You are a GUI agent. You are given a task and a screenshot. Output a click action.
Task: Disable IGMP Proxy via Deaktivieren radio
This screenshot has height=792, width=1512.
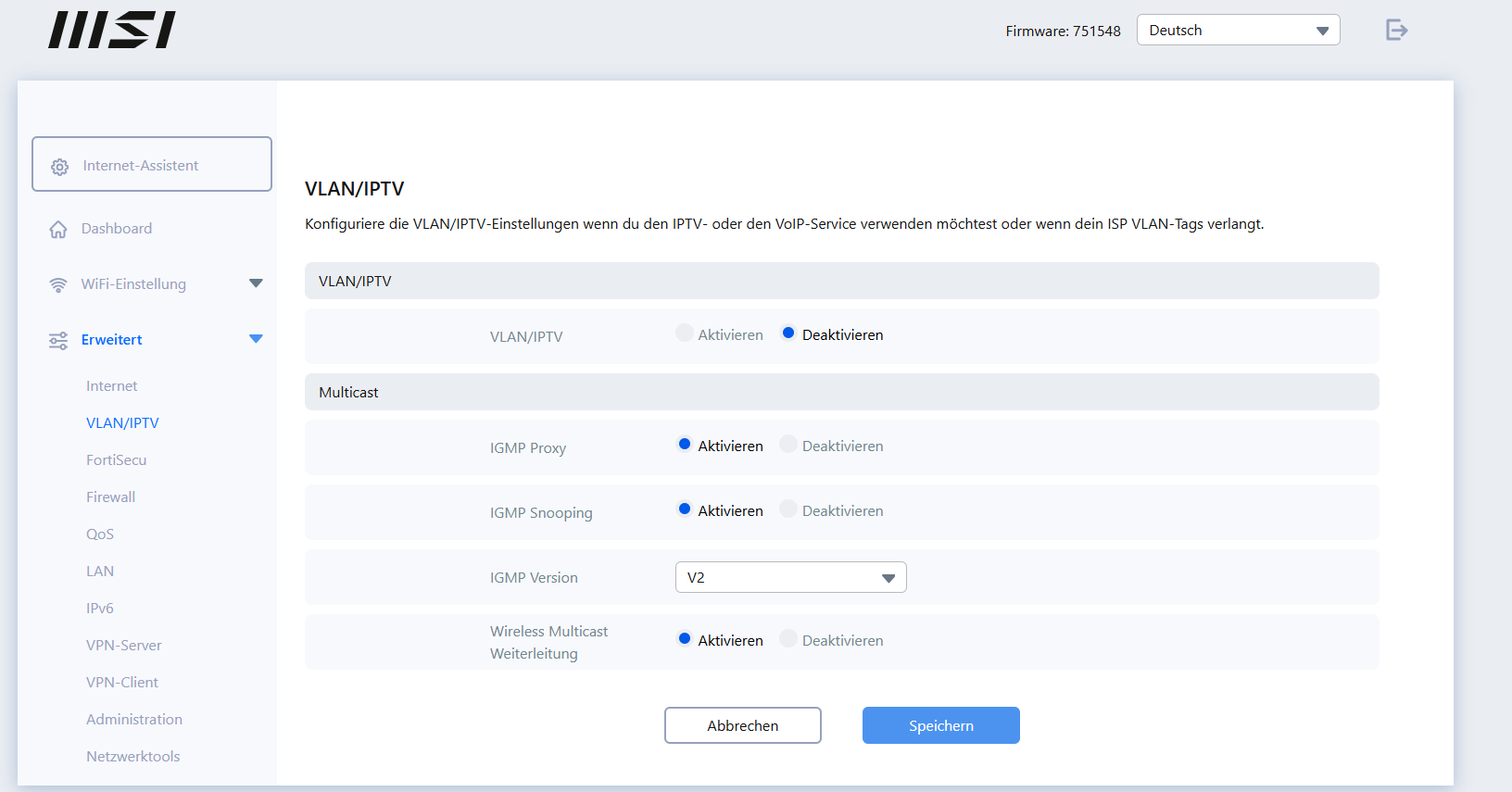788,445
